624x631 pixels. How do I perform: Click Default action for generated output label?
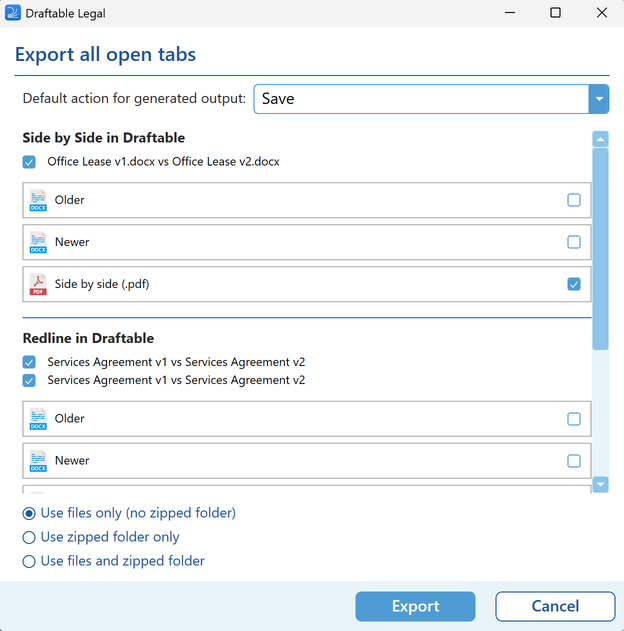point(134,99)
